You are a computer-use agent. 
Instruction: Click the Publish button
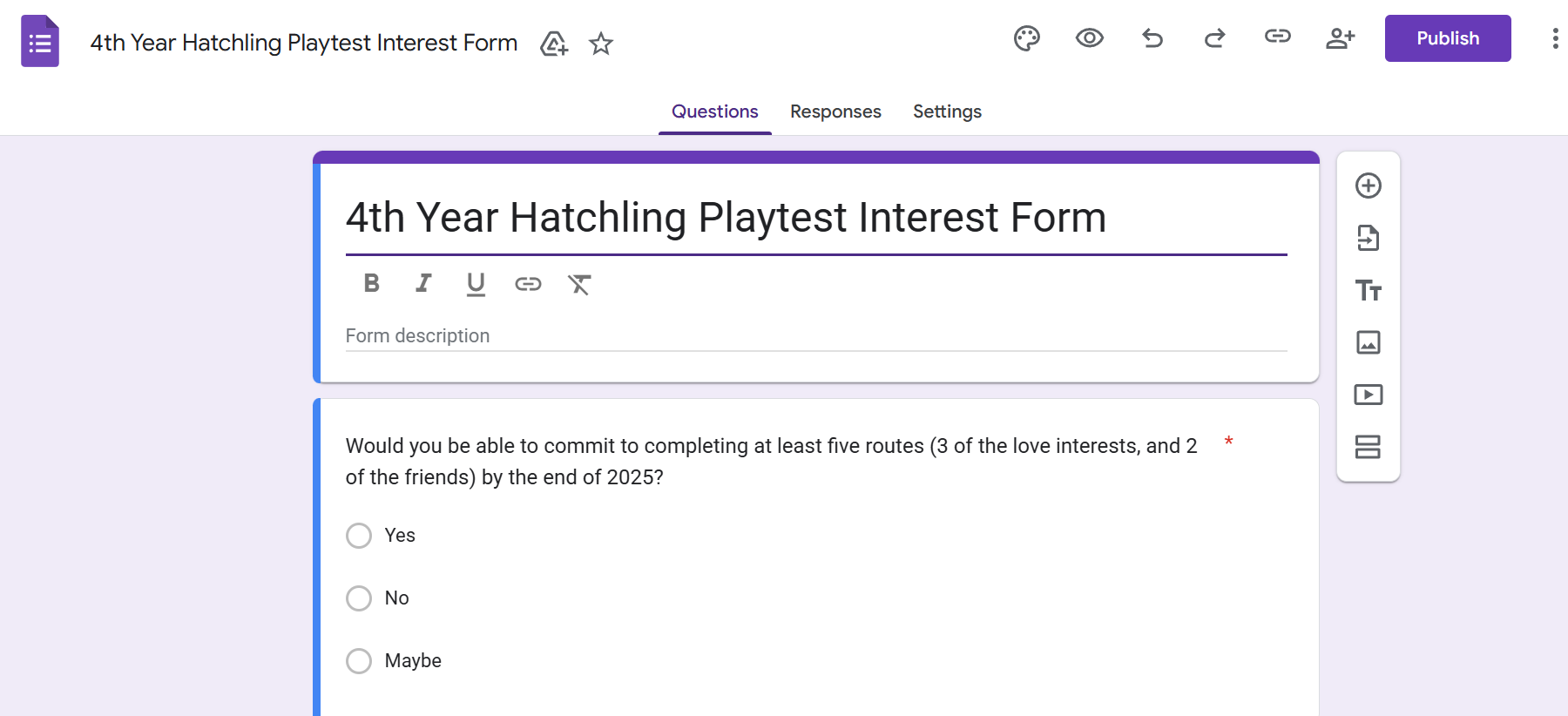(x=1448, y=38)
